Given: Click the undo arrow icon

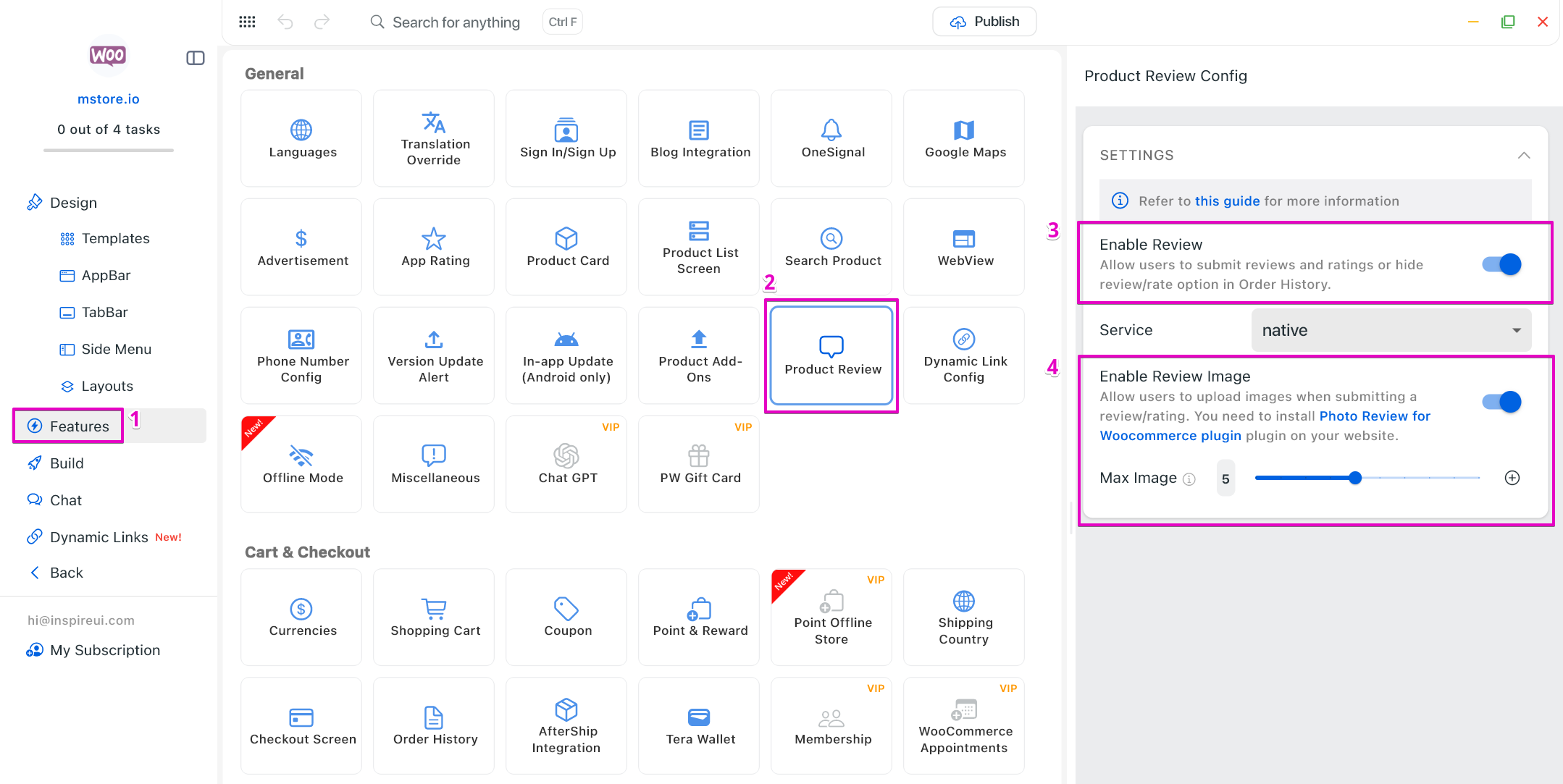Looking at the screenshot, I should click(285, 22).
